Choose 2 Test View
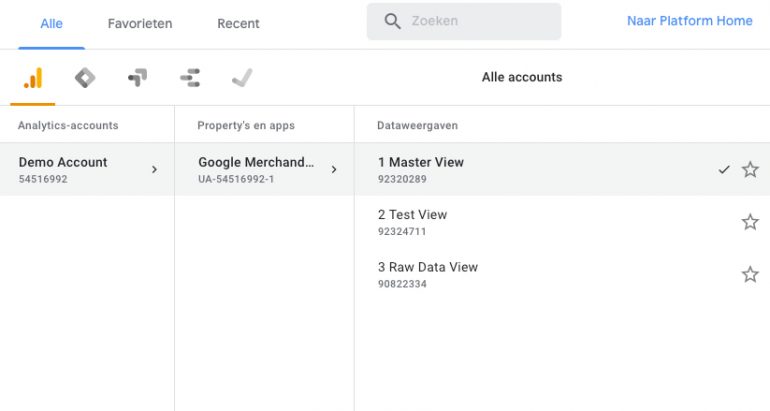 [x=562, y=222]
